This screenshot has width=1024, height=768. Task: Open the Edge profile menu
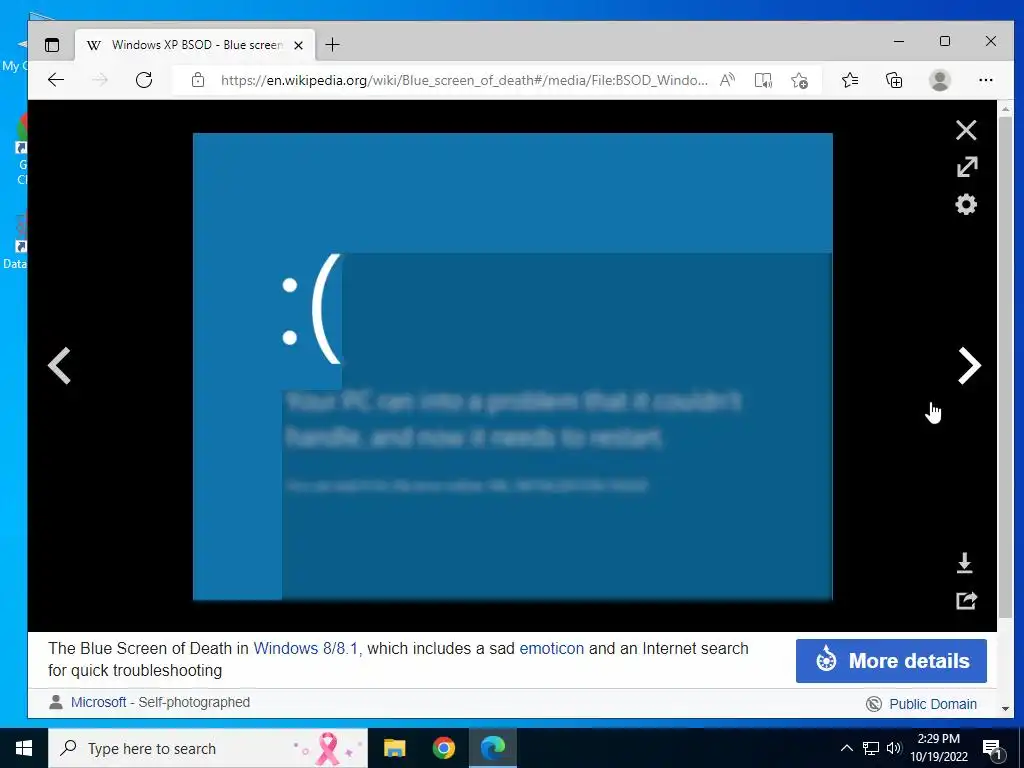939,80
